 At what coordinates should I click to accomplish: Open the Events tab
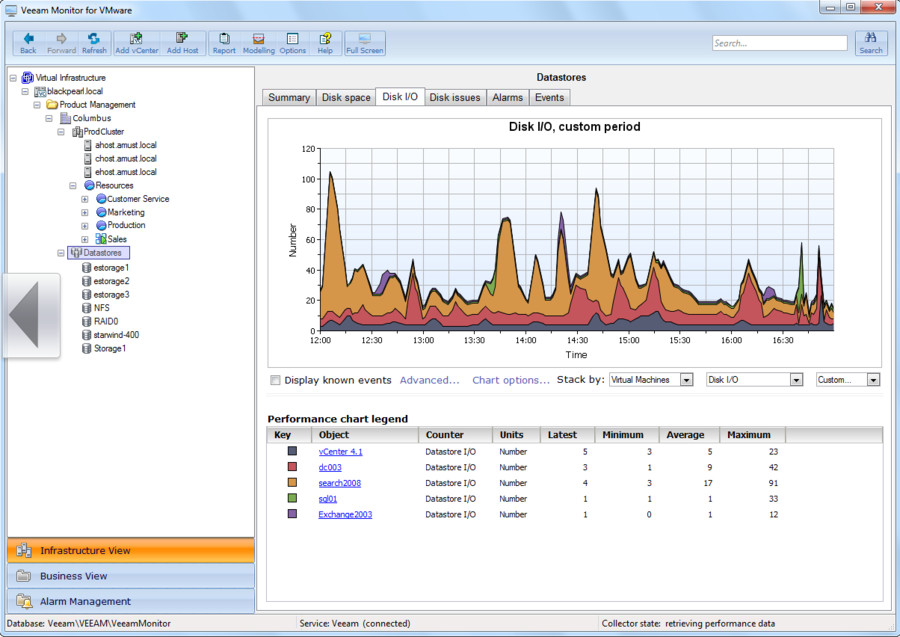coord(549,98)
